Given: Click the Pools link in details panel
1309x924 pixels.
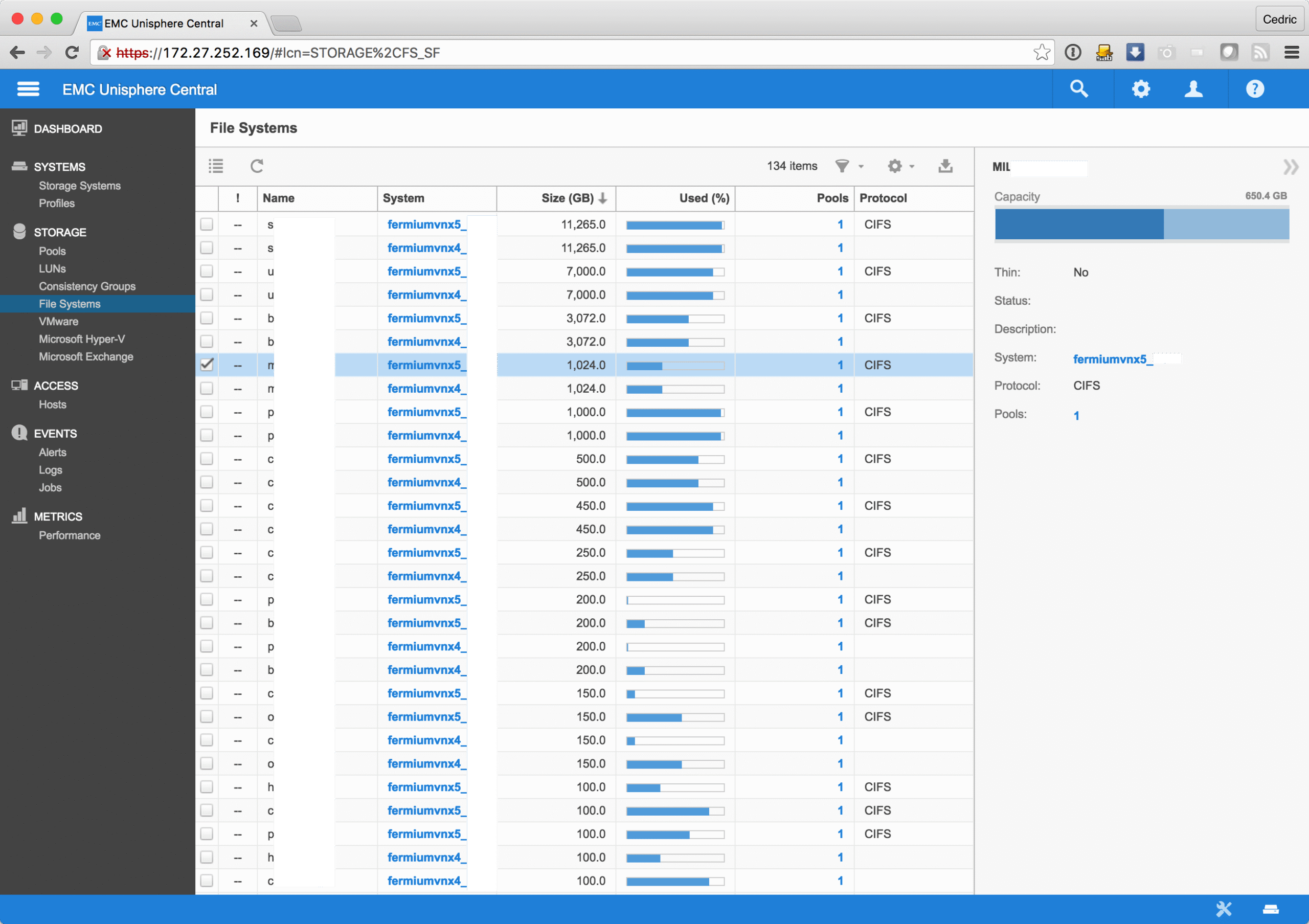Looking at the screenshot, I should pos(1076,416).
